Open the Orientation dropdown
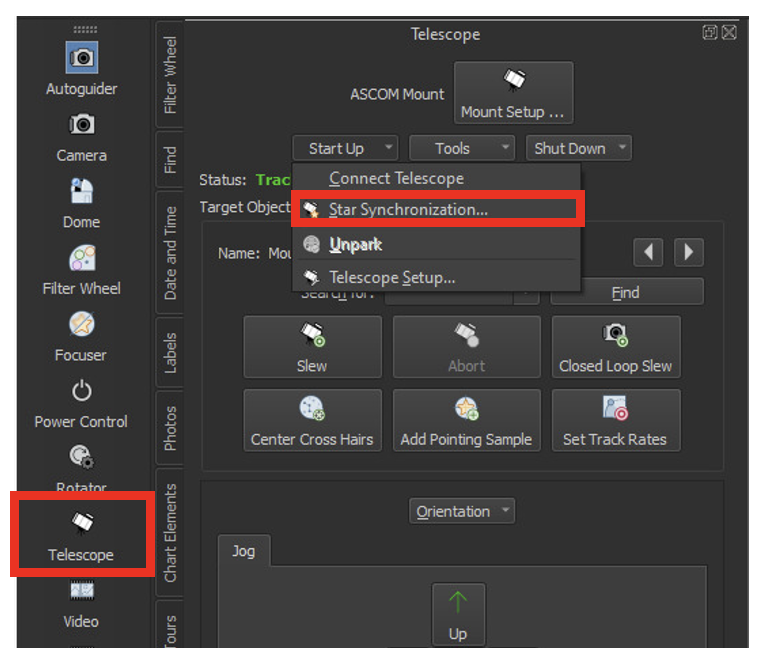The image size is (762, 658). (x=461, y=511)
